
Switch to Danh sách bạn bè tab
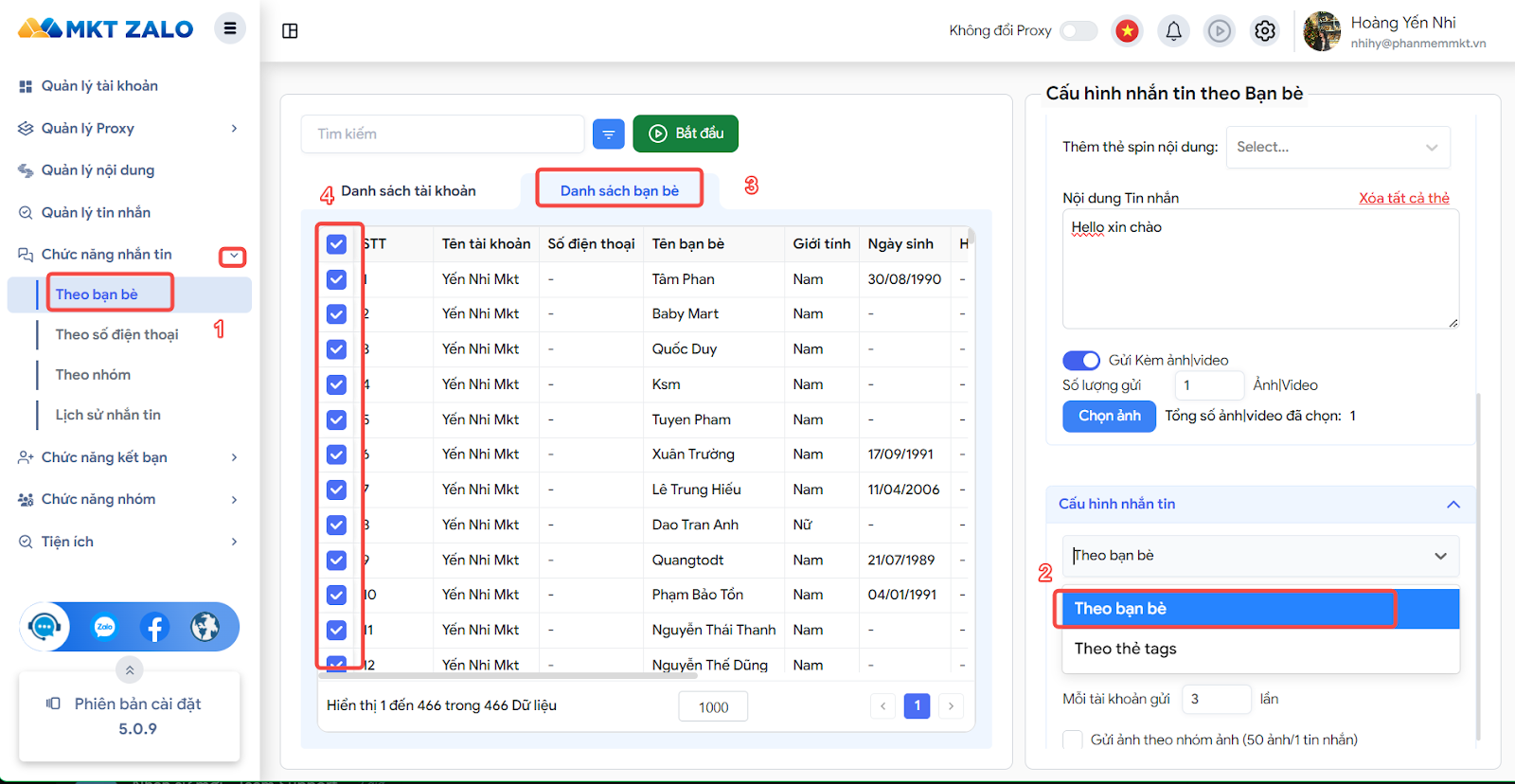(x=619, y=191)
